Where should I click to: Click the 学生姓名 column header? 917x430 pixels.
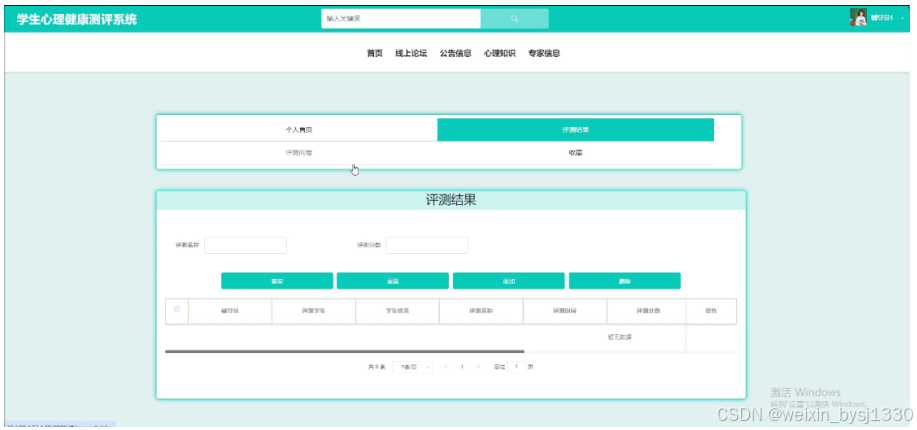[397, 311]
